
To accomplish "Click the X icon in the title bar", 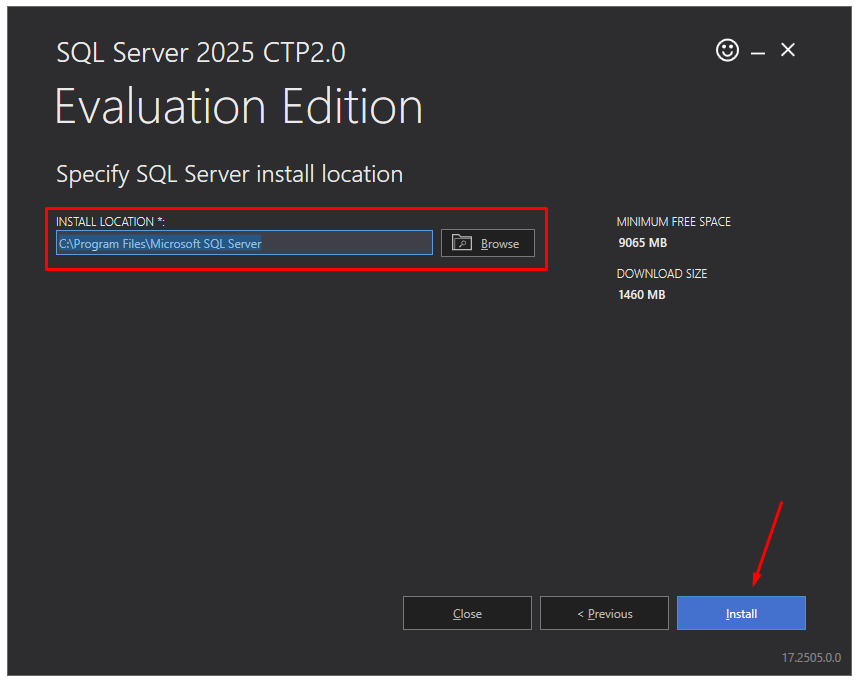I will tap(787, 50).
